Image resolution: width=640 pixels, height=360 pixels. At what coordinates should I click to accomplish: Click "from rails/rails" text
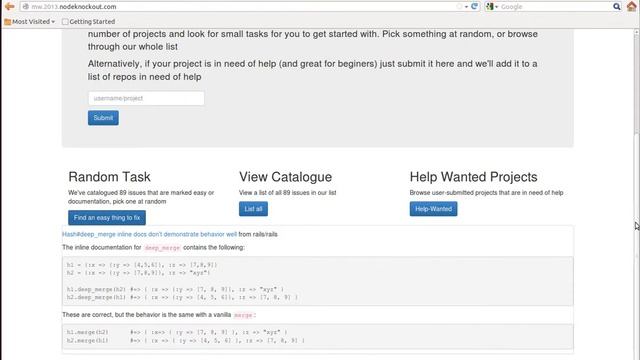click(x=258, y=234)
